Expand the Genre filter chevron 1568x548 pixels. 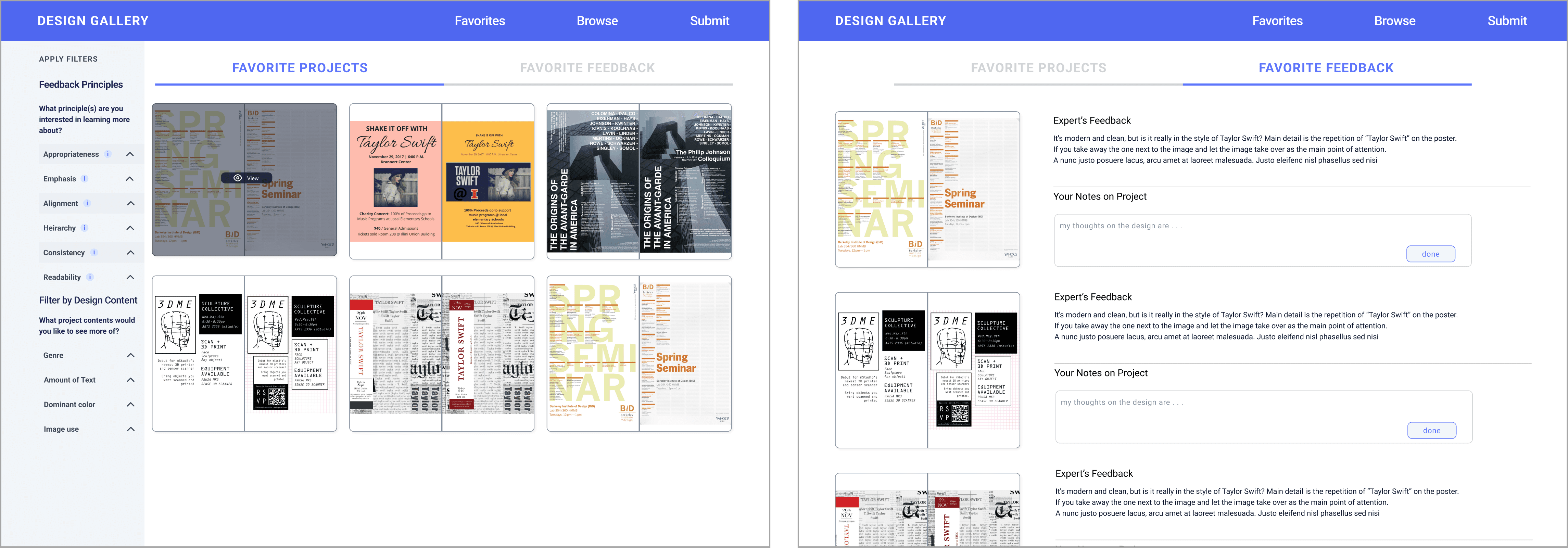point(130,355)
